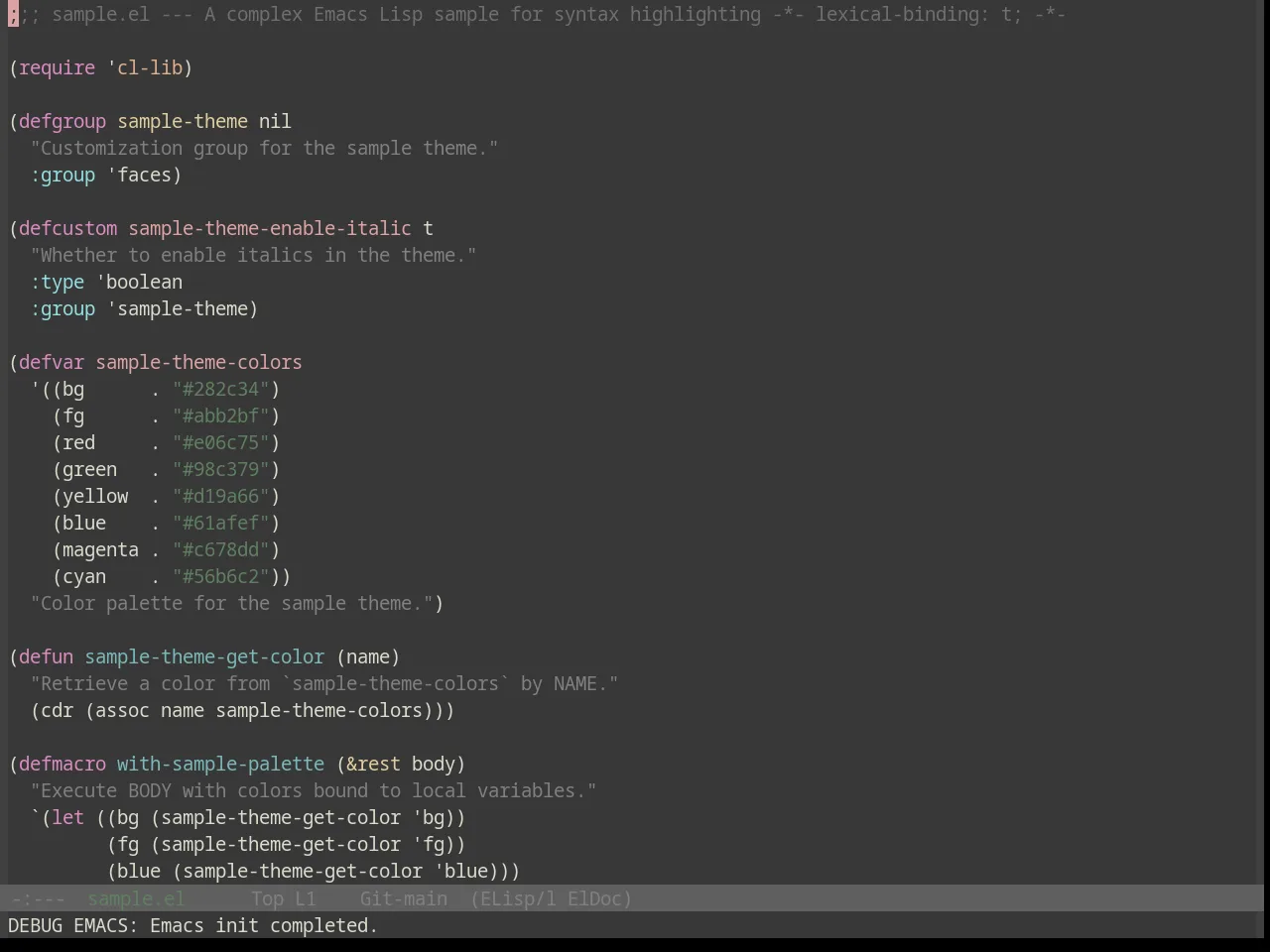Image resolution: width=1270 pixels, height=952 pixels.
Task: Click the 'yellow' key in the alist
Action: point(95,496)
